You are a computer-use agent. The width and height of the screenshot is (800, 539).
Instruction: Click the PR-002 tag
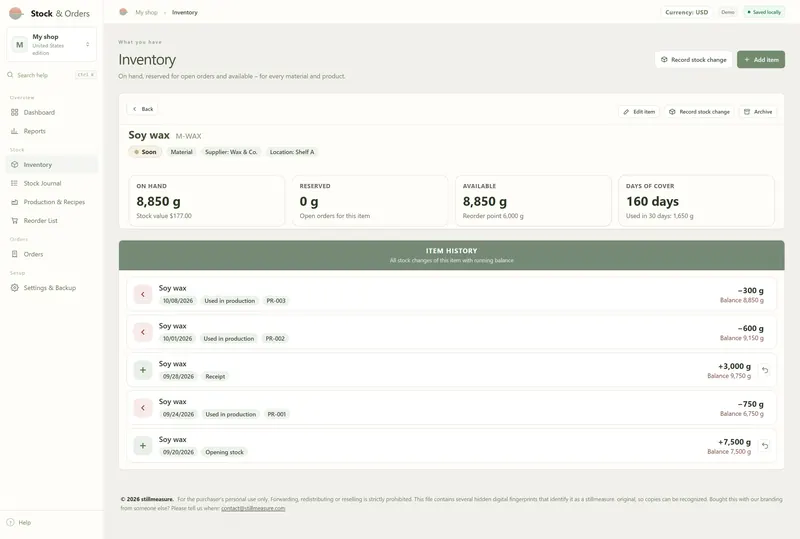[x=275, y=339]
